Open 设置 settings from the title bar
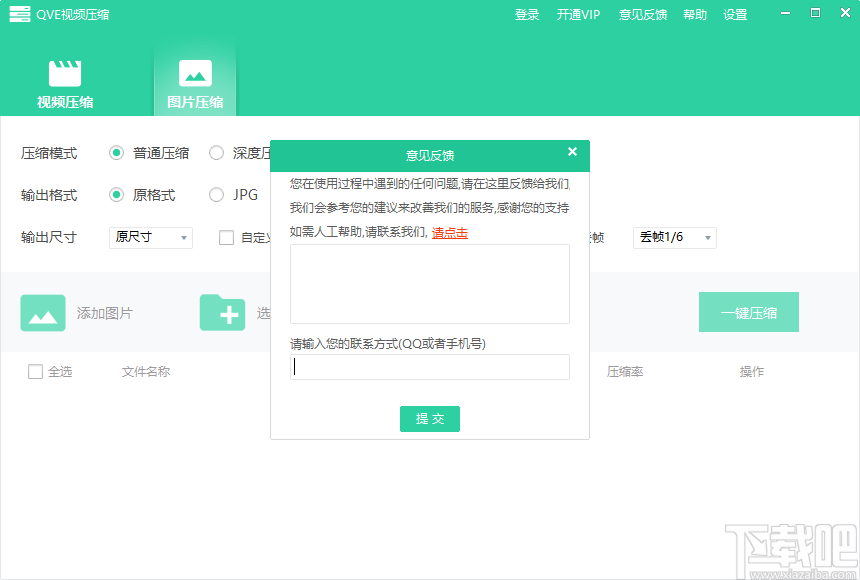 (735, 14)
